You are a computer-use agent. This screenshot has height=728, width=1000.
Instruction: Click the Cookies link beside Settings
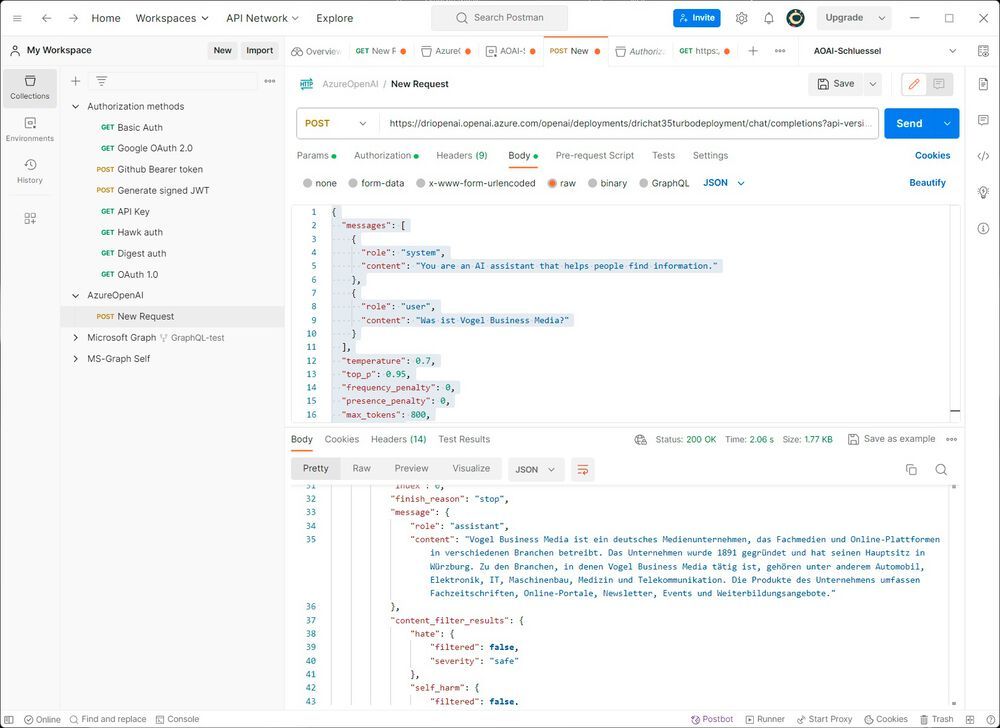(932, 156)
